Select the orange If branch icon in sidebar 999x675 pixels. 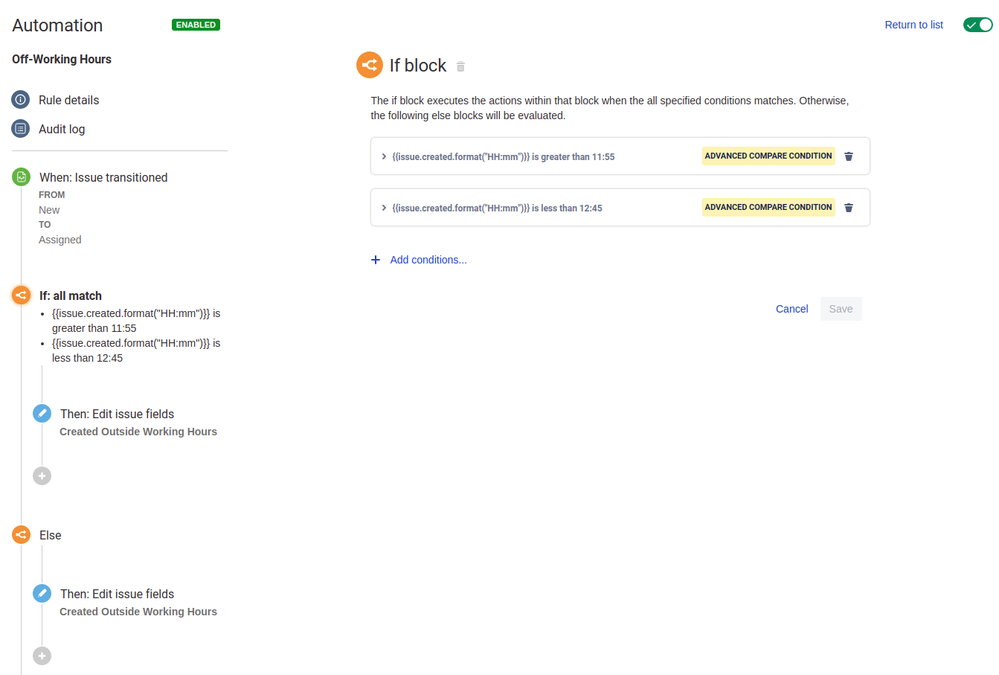coord(21,295)
